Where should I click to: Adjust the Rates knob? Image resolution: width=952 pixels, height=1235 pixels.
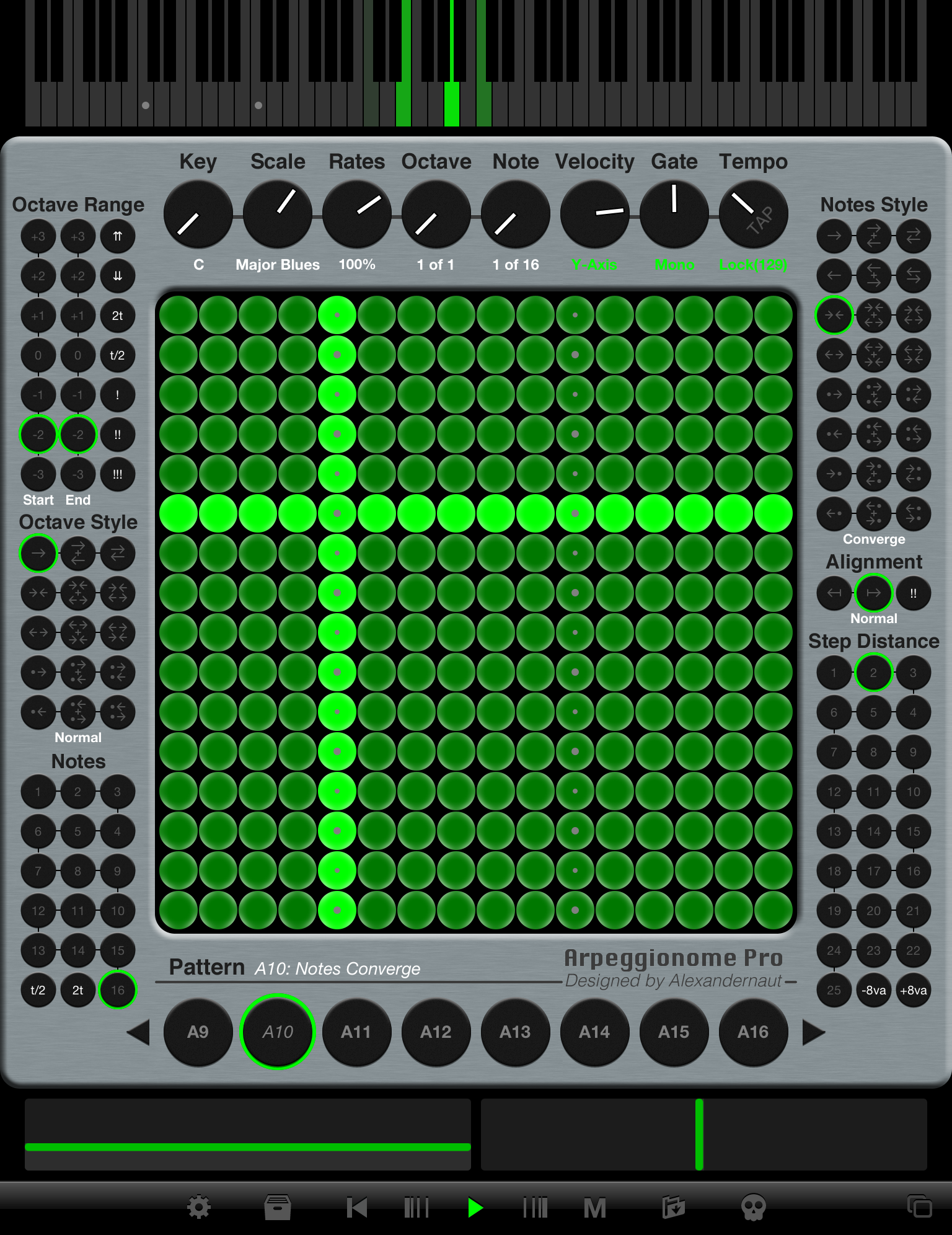point(356,215)
